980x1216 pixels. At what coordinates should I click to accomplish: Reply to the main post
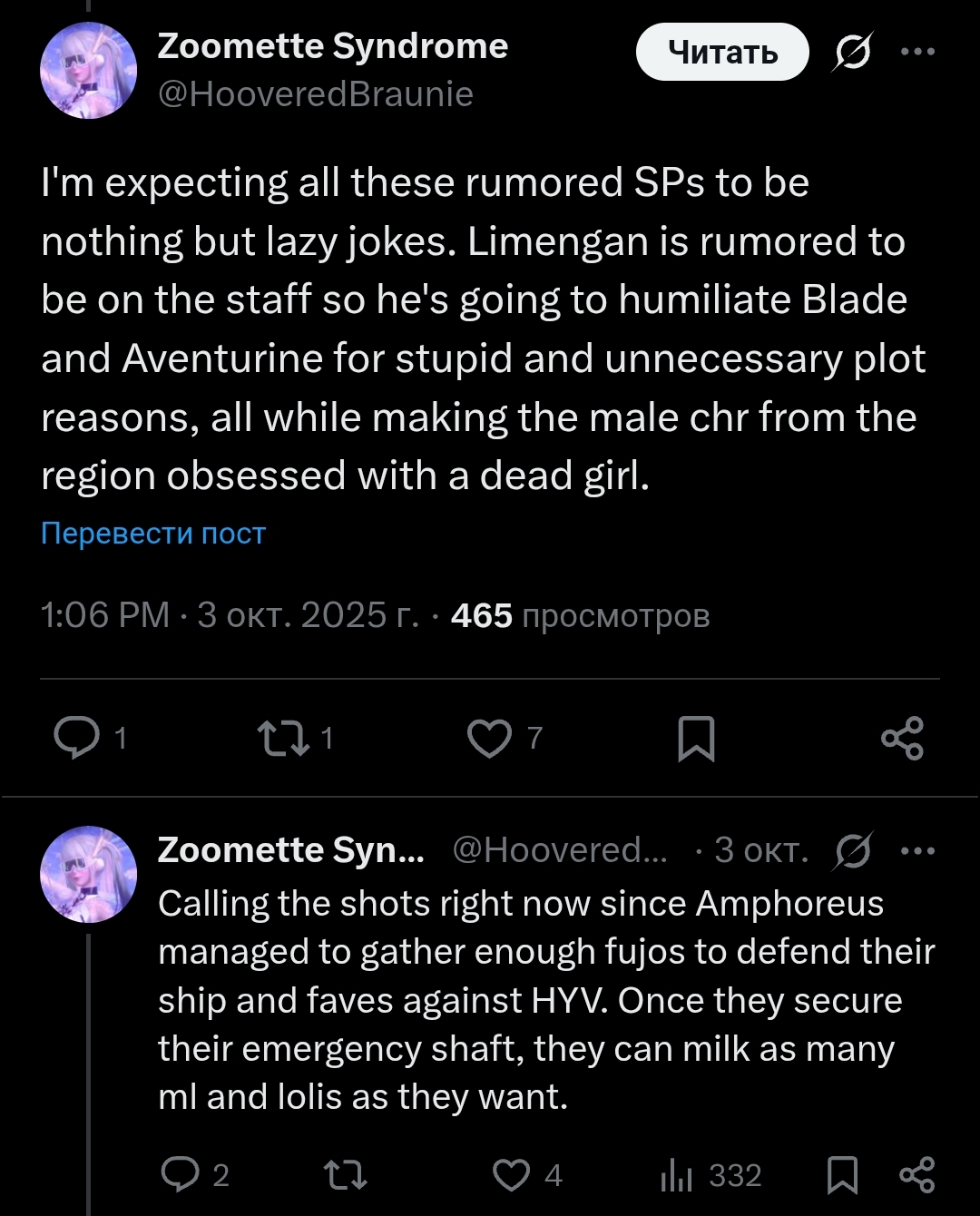pyautogui.click(x=89, y=738)
